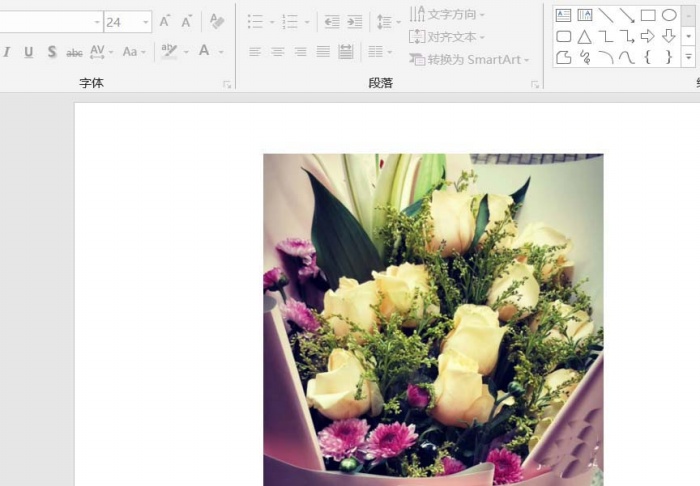Choose the down arrow shape

[x=669, y=37]
